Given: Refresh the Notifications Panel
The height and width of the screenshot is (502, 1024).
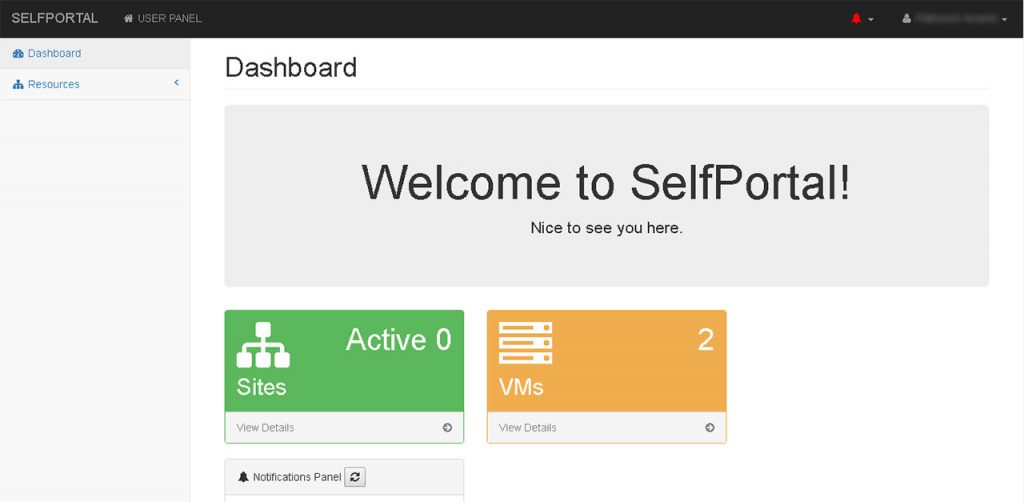Looking at the screenshot, I should click(355, 477).
